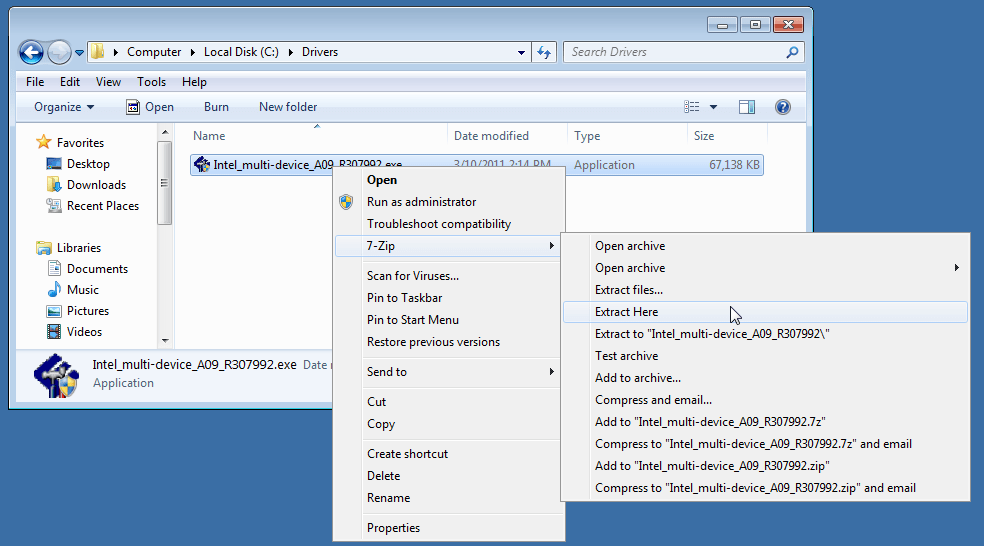Viewport: 984px width, 546px height.
Task: Select Recent Places in navigation pane
Action: point(93,206)
